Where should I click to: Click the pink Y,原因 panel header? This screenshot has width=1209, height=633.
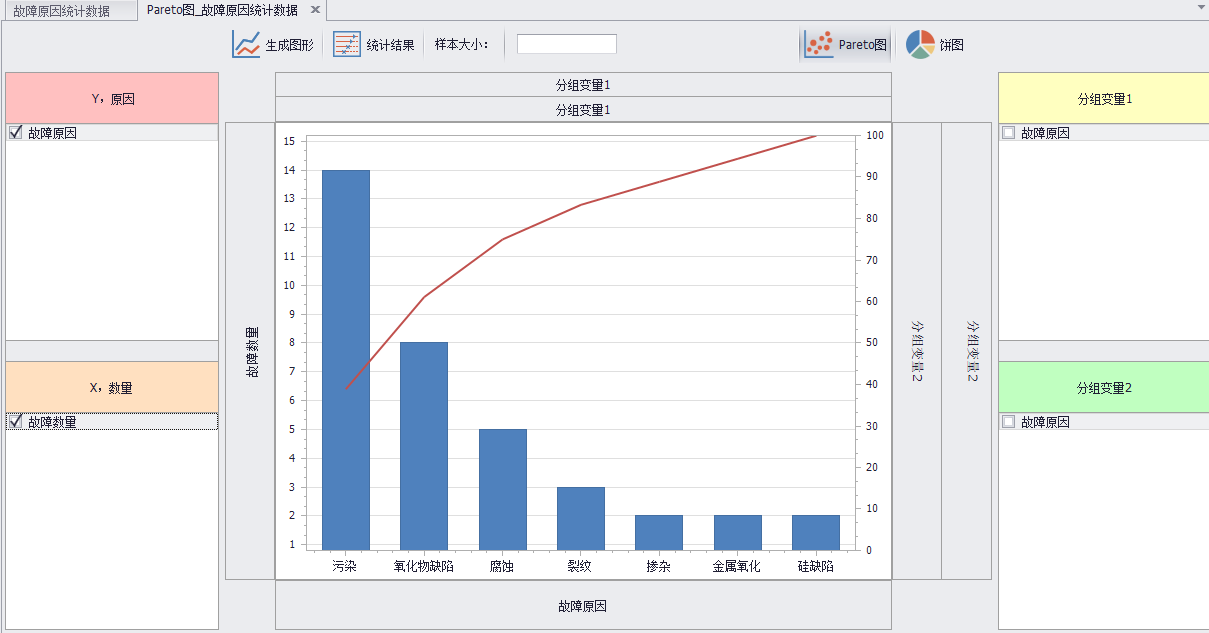(111, 97)
